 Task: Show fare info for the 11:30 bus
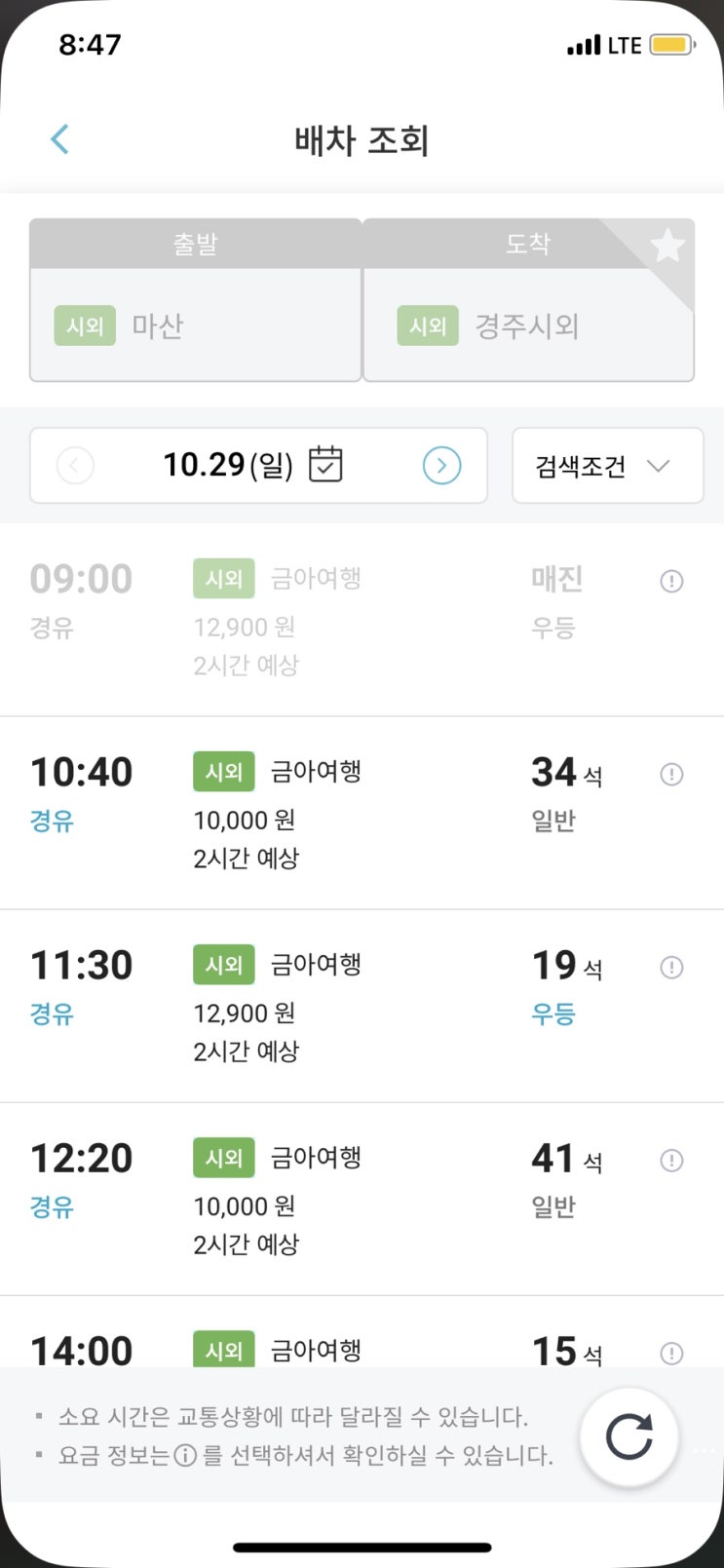671,968
